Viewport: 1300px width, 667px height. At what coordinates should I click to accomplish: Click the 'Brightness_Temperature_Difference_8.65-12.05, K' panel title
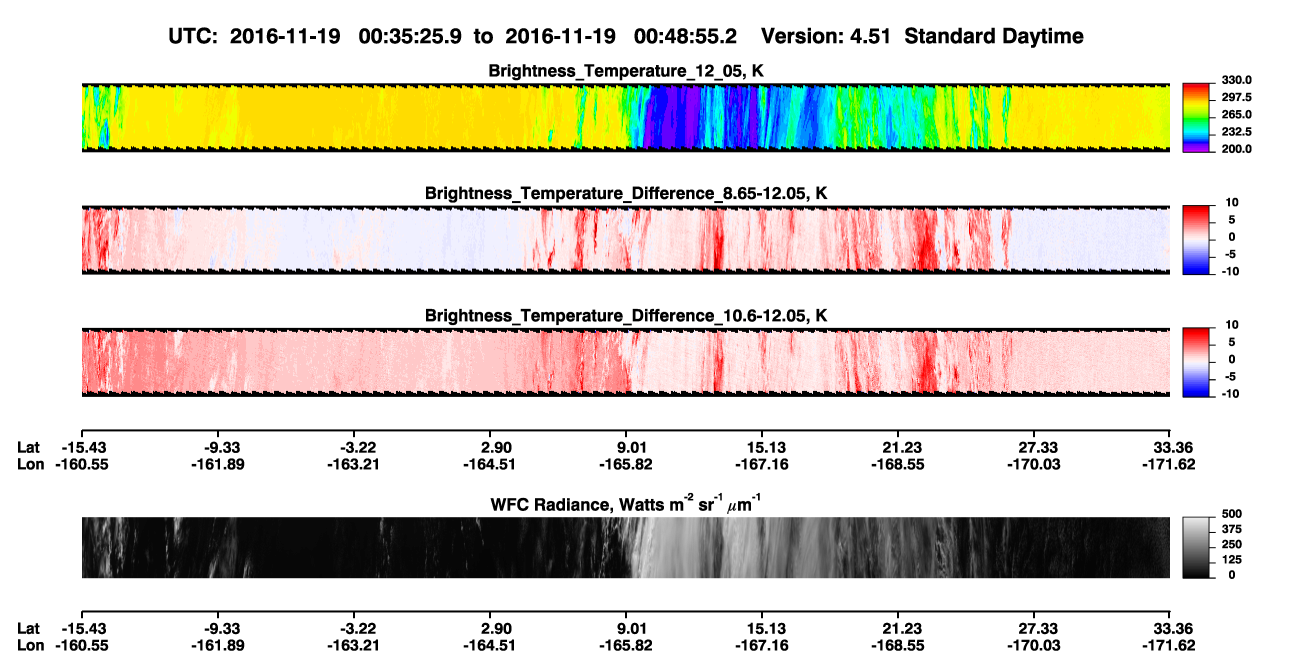pyautogui.click(x=626, y=193)
